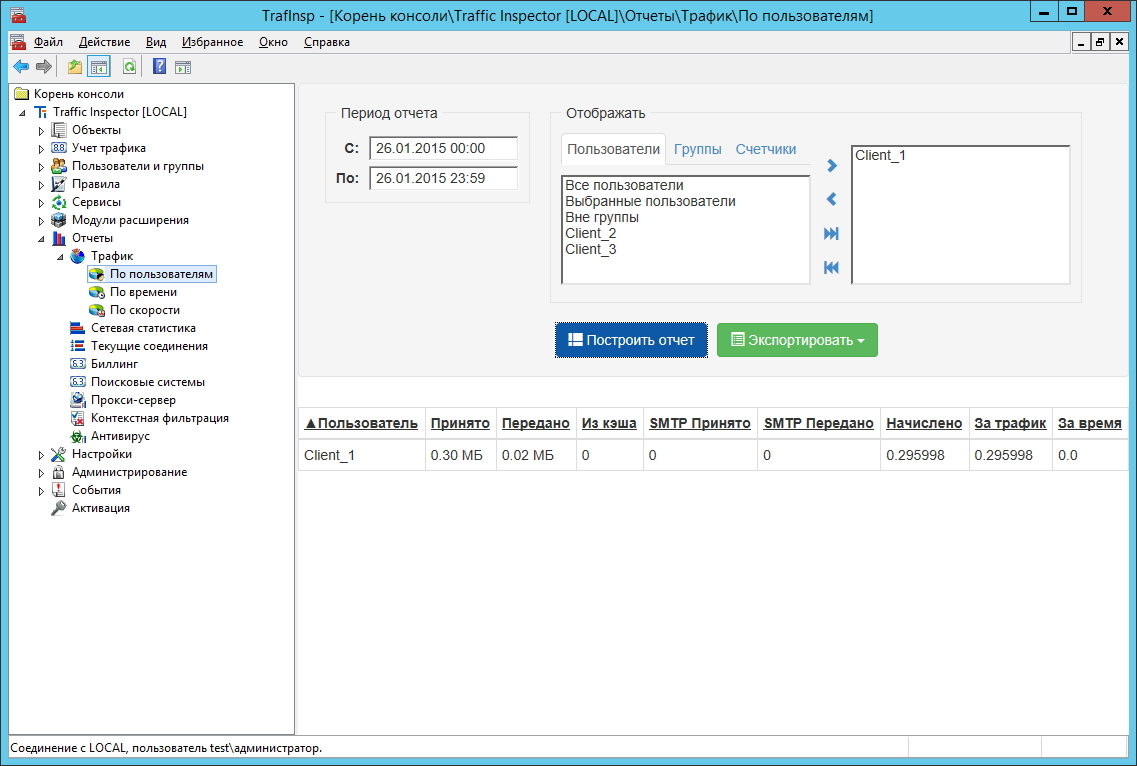
Task: Toggle the console tree pane icon
Action: [x=99, y=67]
